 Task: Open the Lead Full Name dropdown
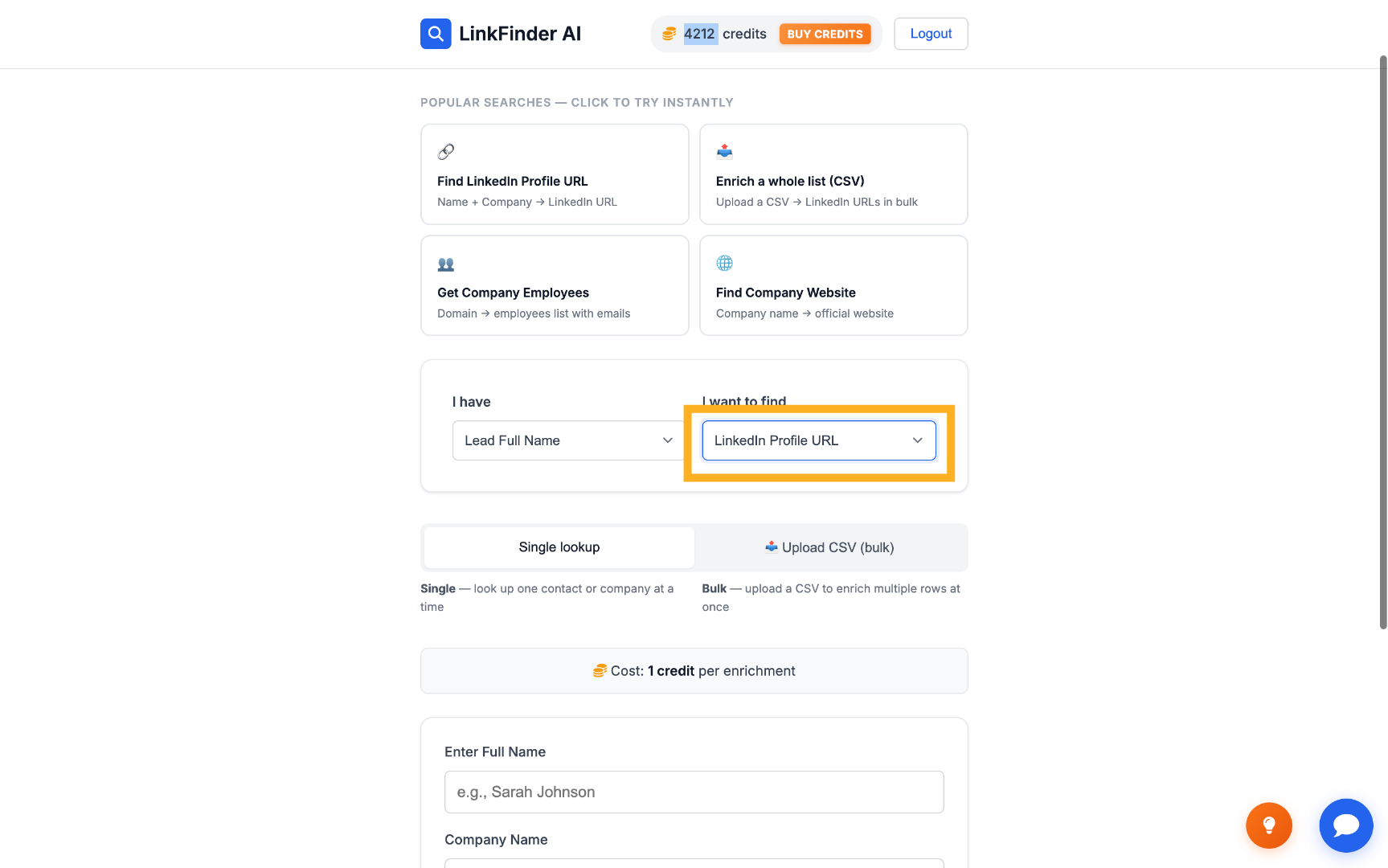[568, 440]
